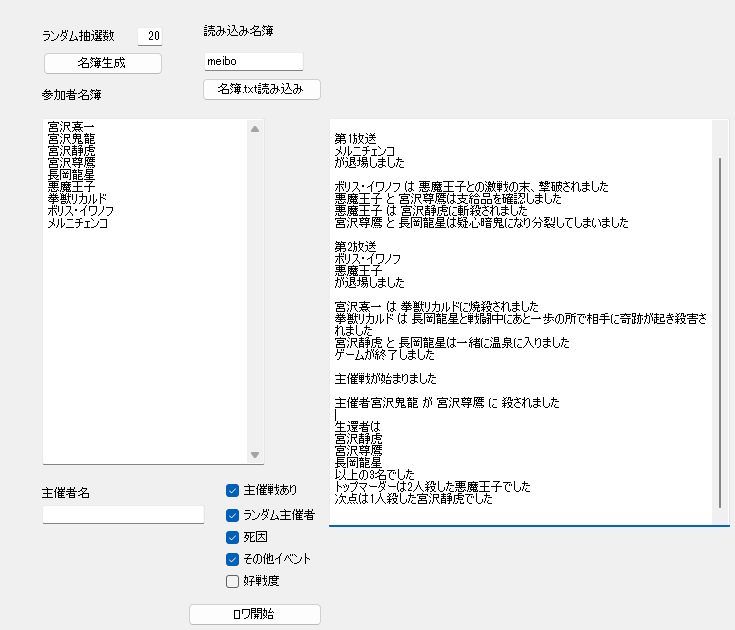Click the 第1放送 line in the log
735x630 pixels.
pos(356,138)
